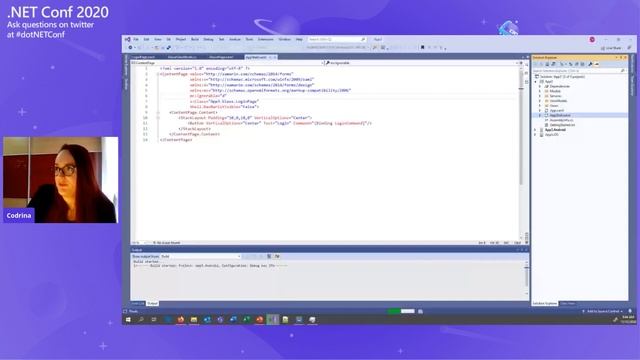Select the Solution 'App1' root node
The width and height of the screenshot is (640, 360).
click(x=562, y=77)
